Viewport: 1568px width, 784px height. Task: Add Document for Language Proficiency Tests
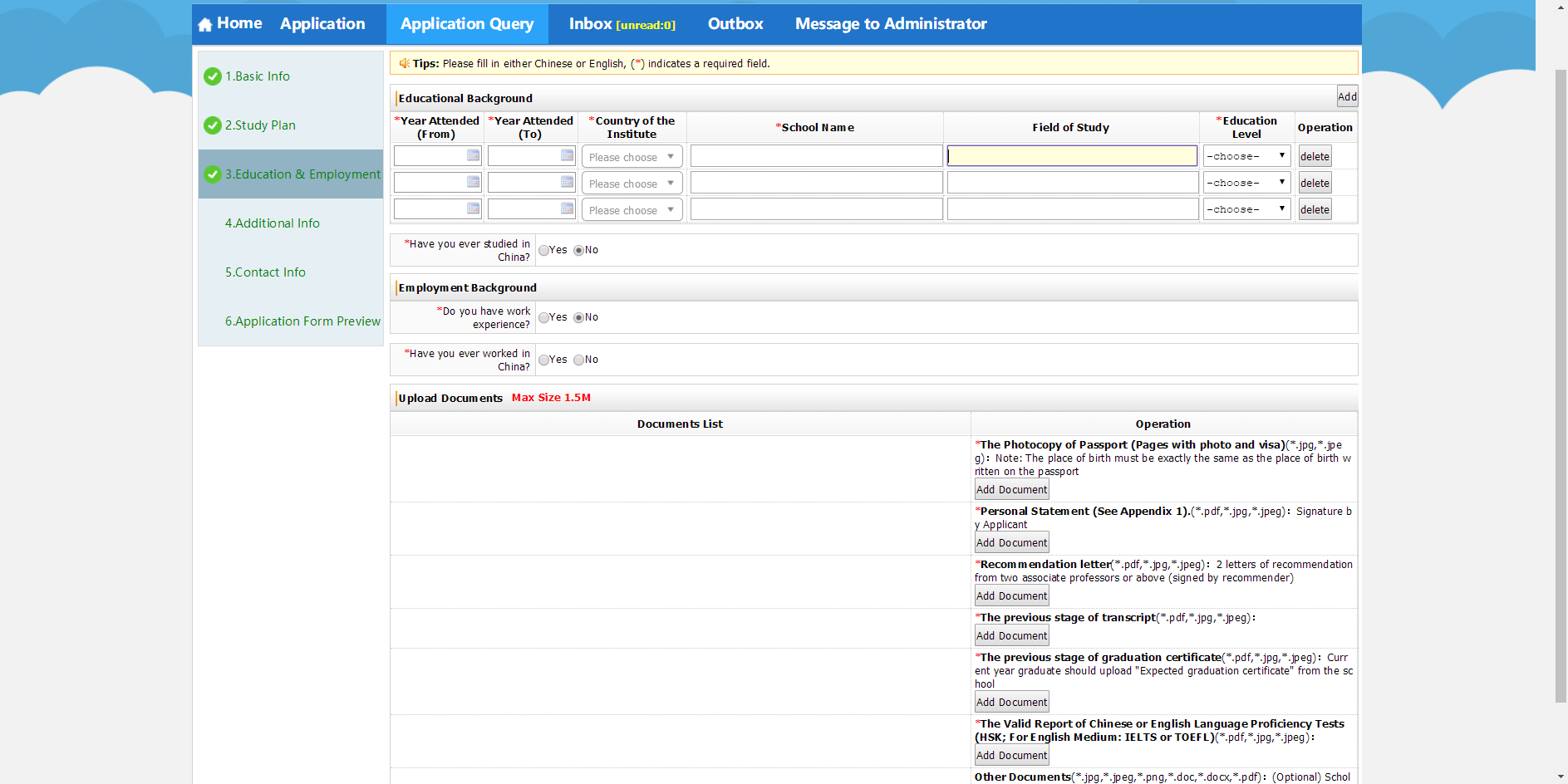point(1011,755)
